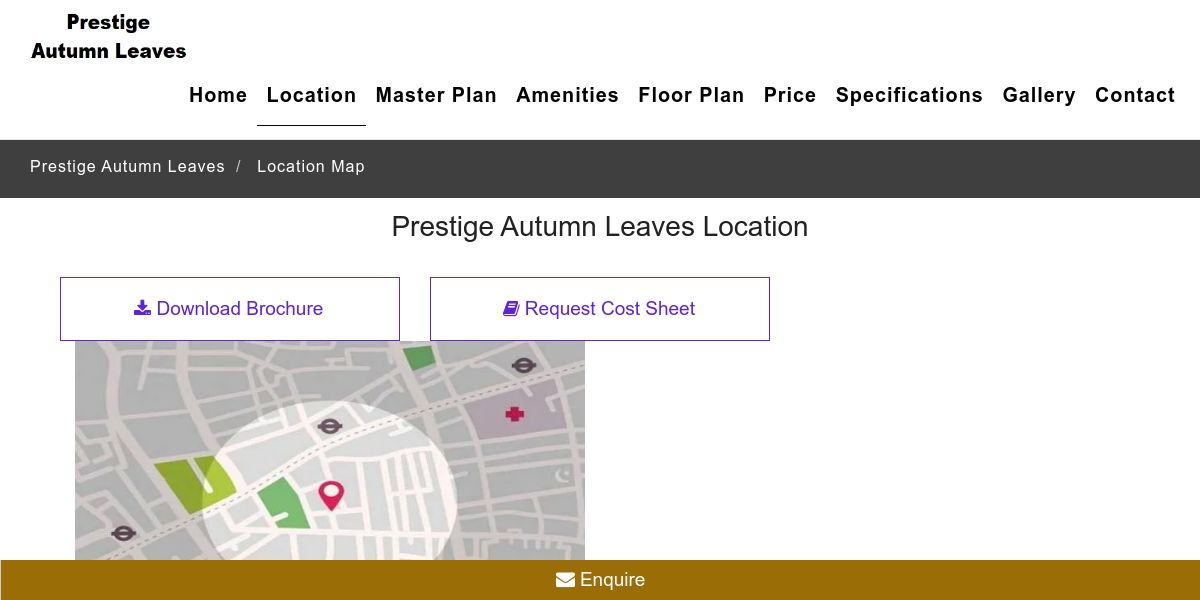Open the Gallery menu item
This screenshot has width=1200, height=600.
pyautogui.click(x=1039, y=95)
